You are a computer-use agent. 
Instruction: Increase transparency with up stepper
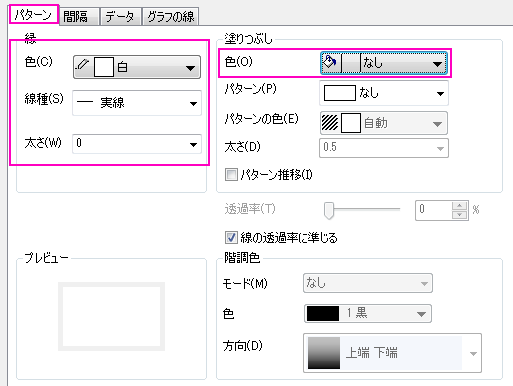(x=460, y=206)
